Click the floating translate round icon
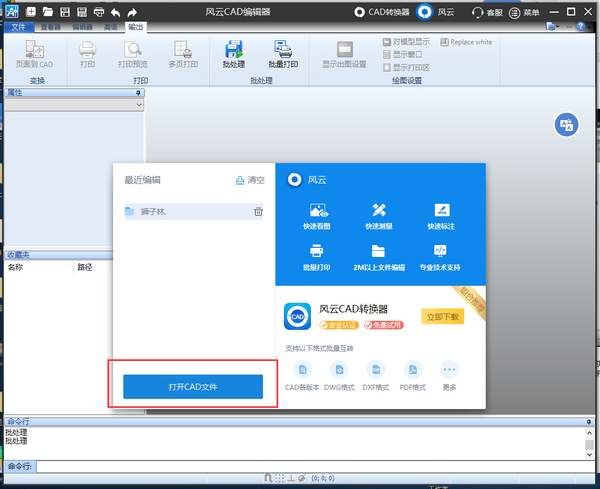The width and height of the screenshot is (600, 489). pos(566,125)
